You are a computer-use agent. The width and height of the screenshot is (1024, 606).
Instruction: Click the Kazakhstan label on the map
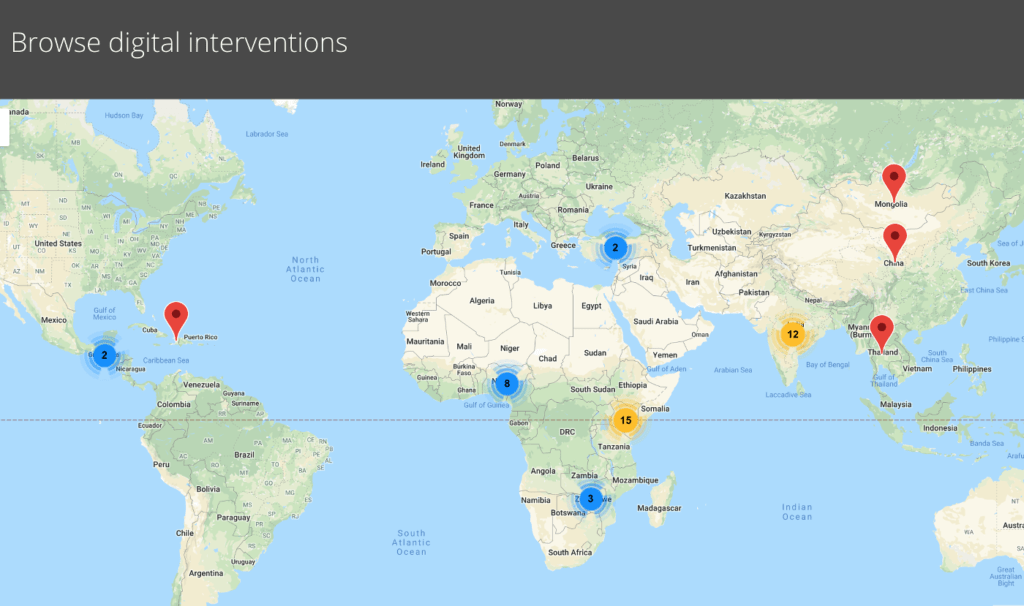[x=744, y=196]
